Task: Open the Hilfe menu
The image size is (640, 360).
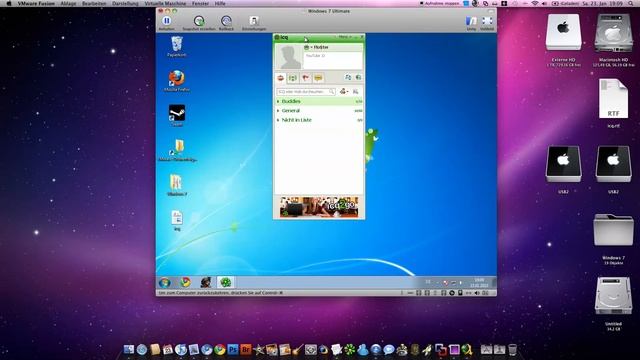Action: (x=220, y=3)
